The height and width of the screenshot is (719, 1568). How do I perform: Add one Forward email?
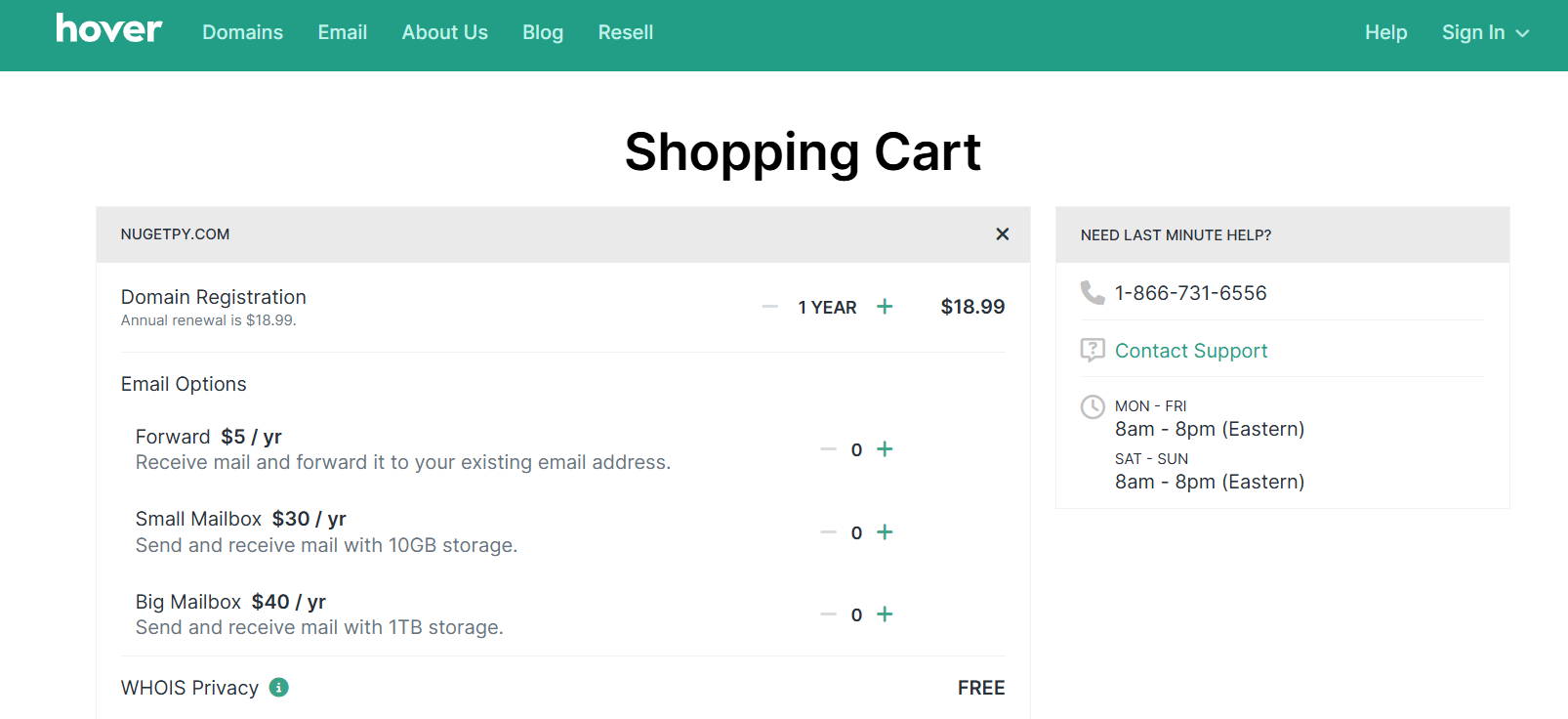coord(885,449)
